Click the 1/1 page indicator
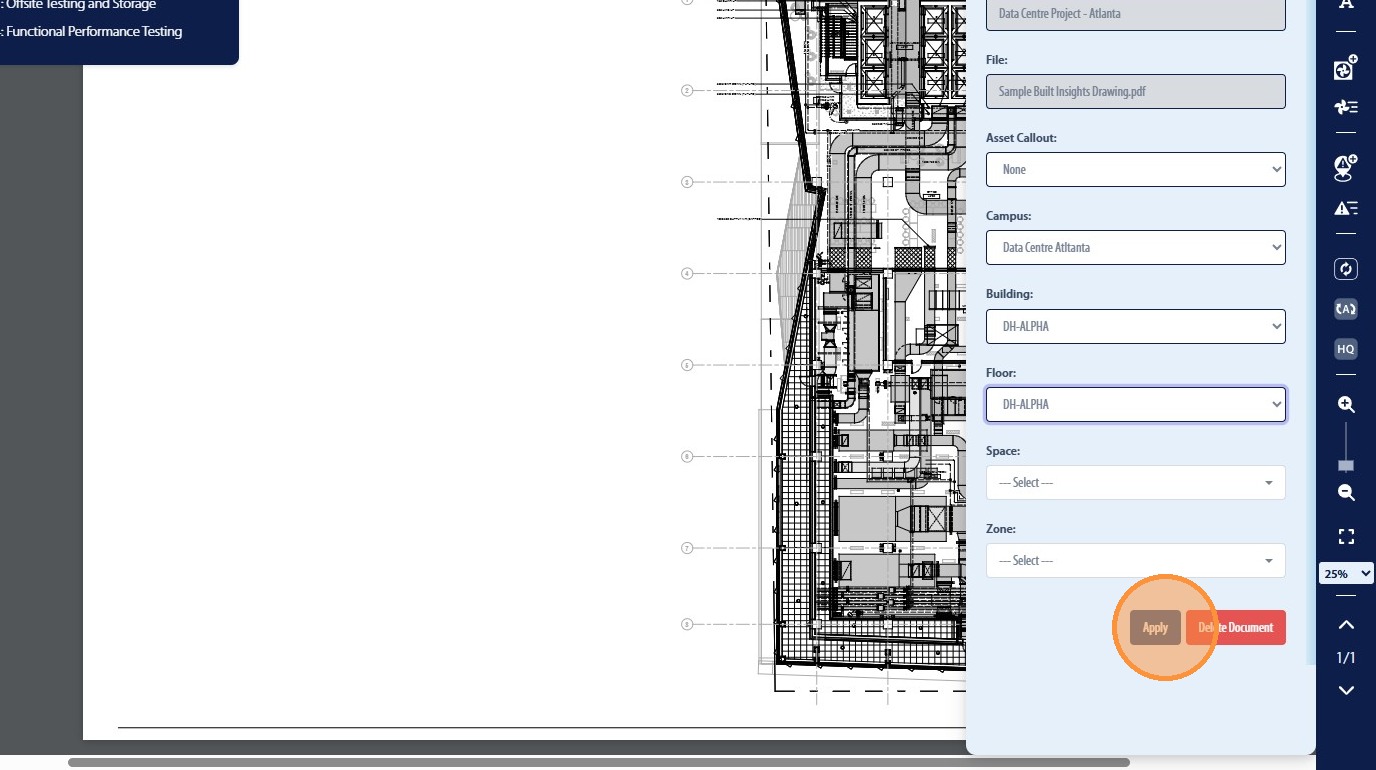 coord(1346,657)
